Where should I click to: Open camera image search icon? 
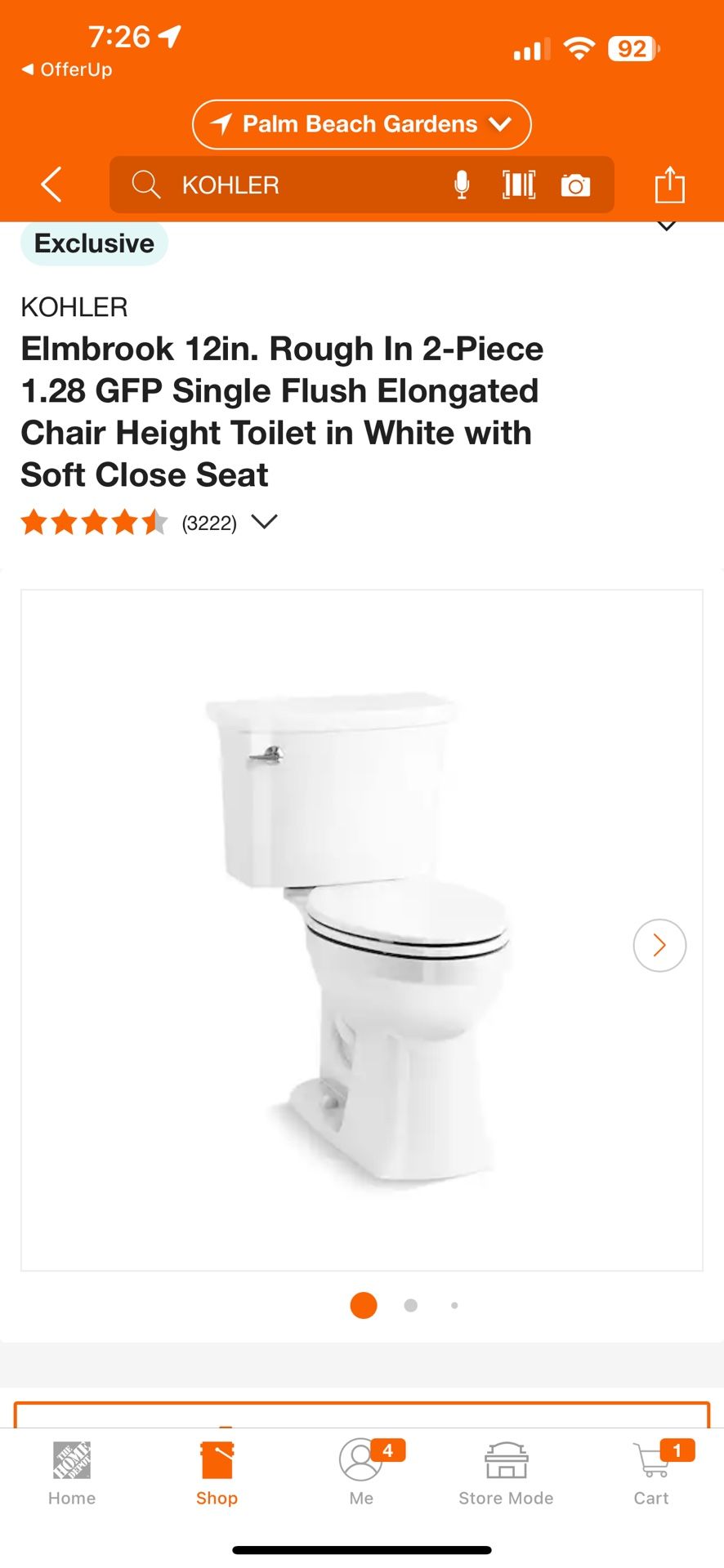(x=576, y=185)
